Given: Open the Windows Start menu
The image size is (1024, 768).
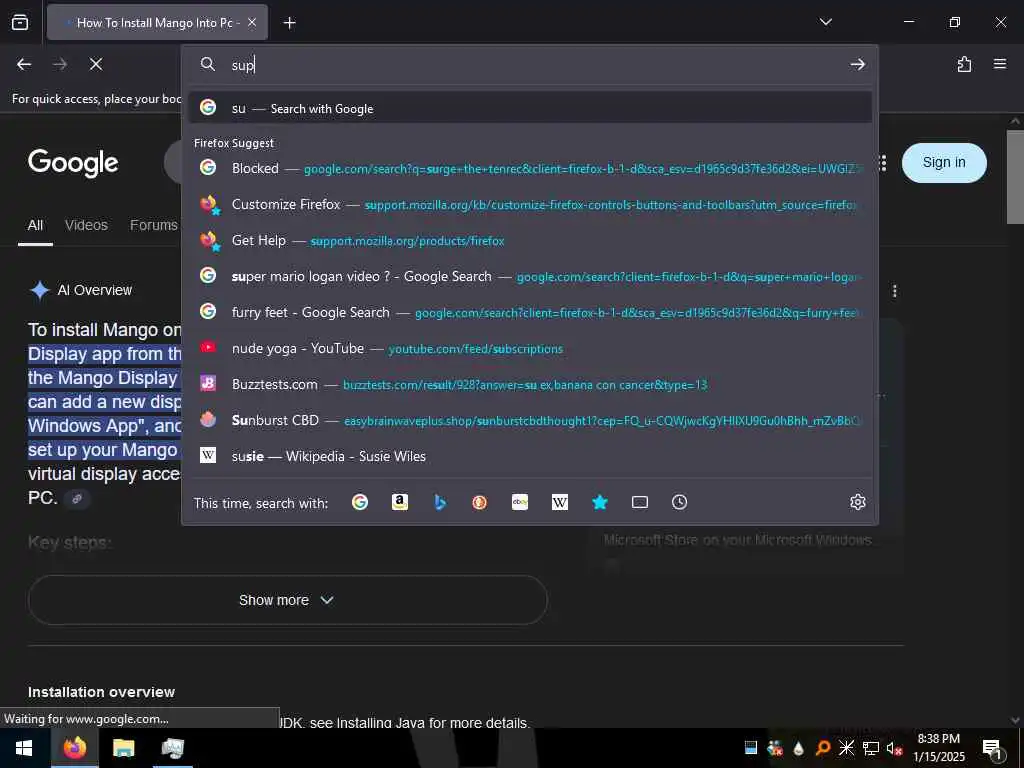Looking at the screenshot, I should (x=24, y=748).
